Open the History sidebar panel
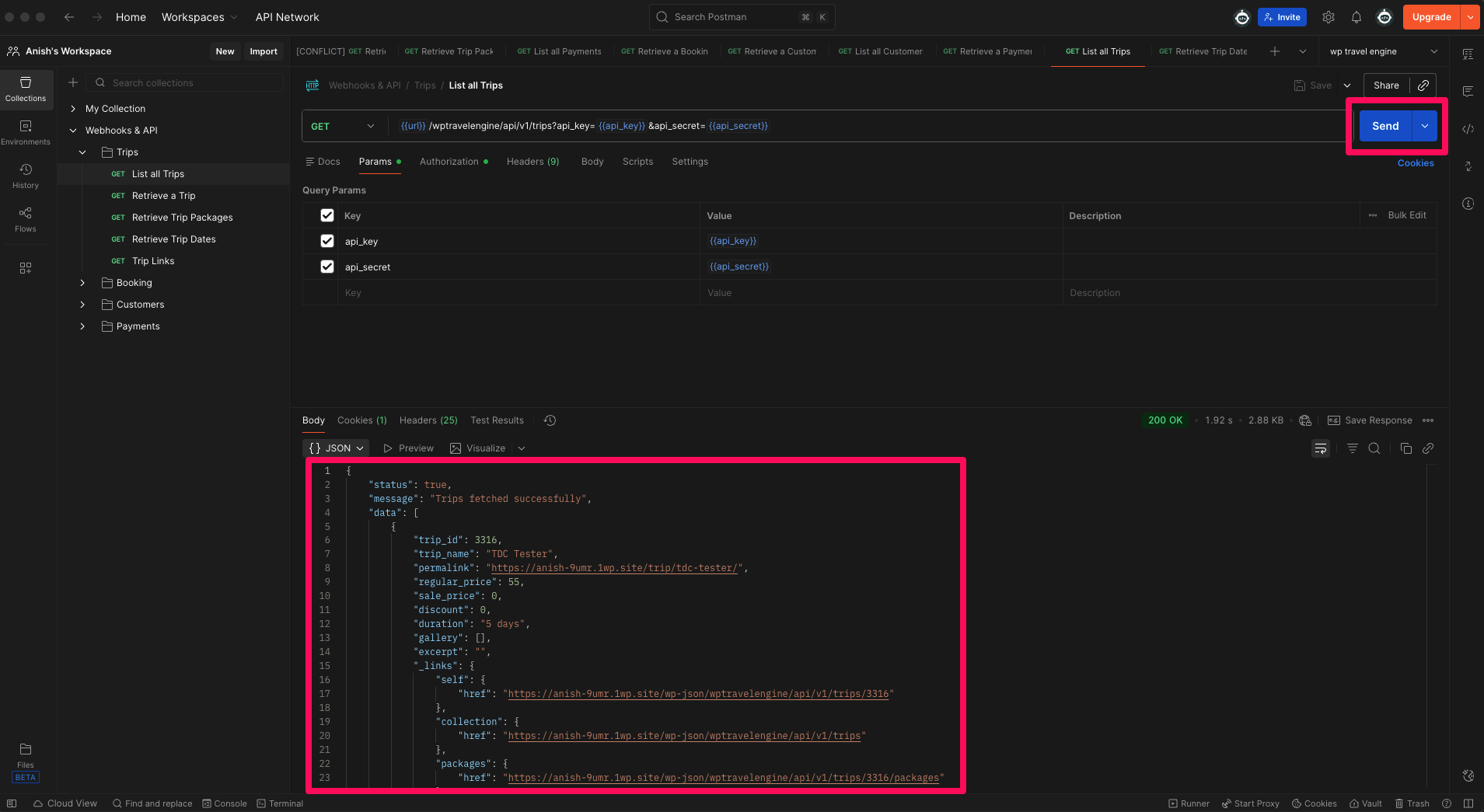1484x812 pixels. tap(26, 175)
